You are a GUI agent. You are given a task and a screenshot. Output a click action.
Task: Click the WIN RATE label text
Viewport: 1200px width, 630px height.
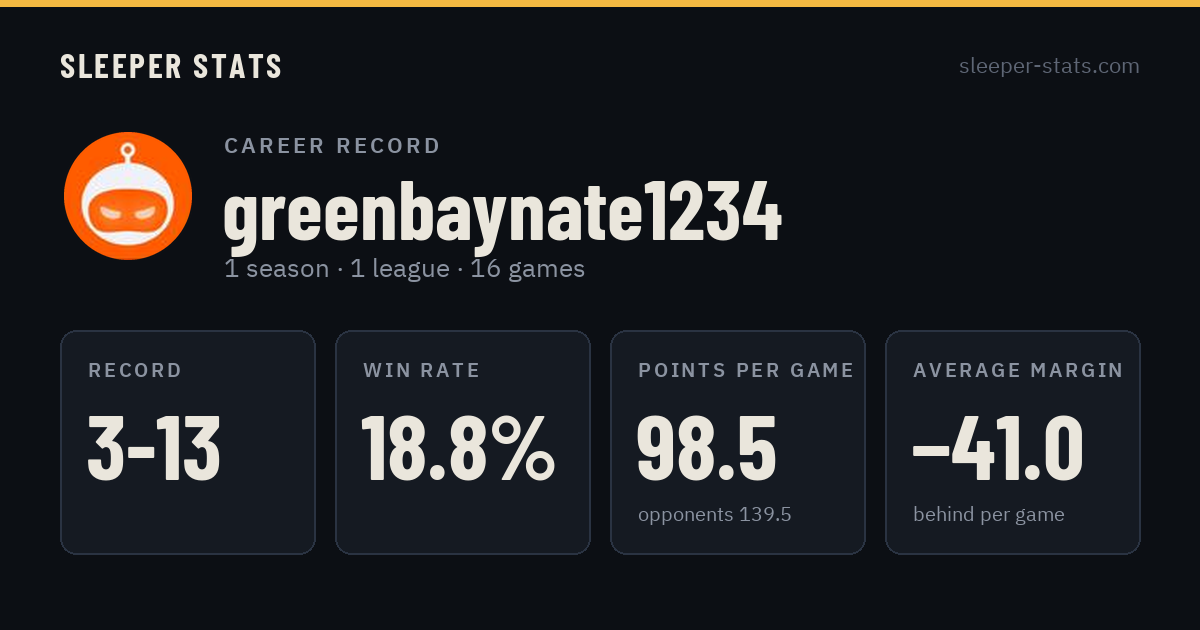pyautogui.click(x=422, y=371)
